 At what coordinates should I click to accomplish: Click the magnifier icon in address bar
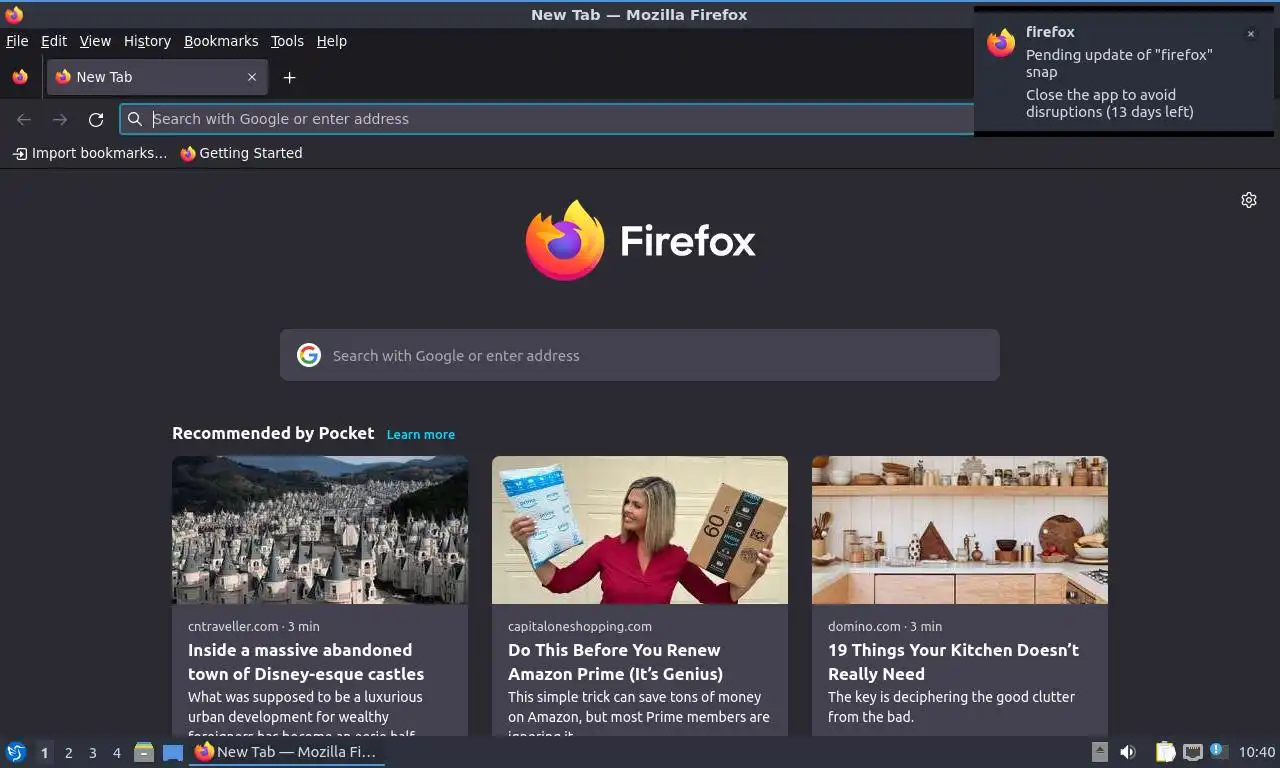135,119
